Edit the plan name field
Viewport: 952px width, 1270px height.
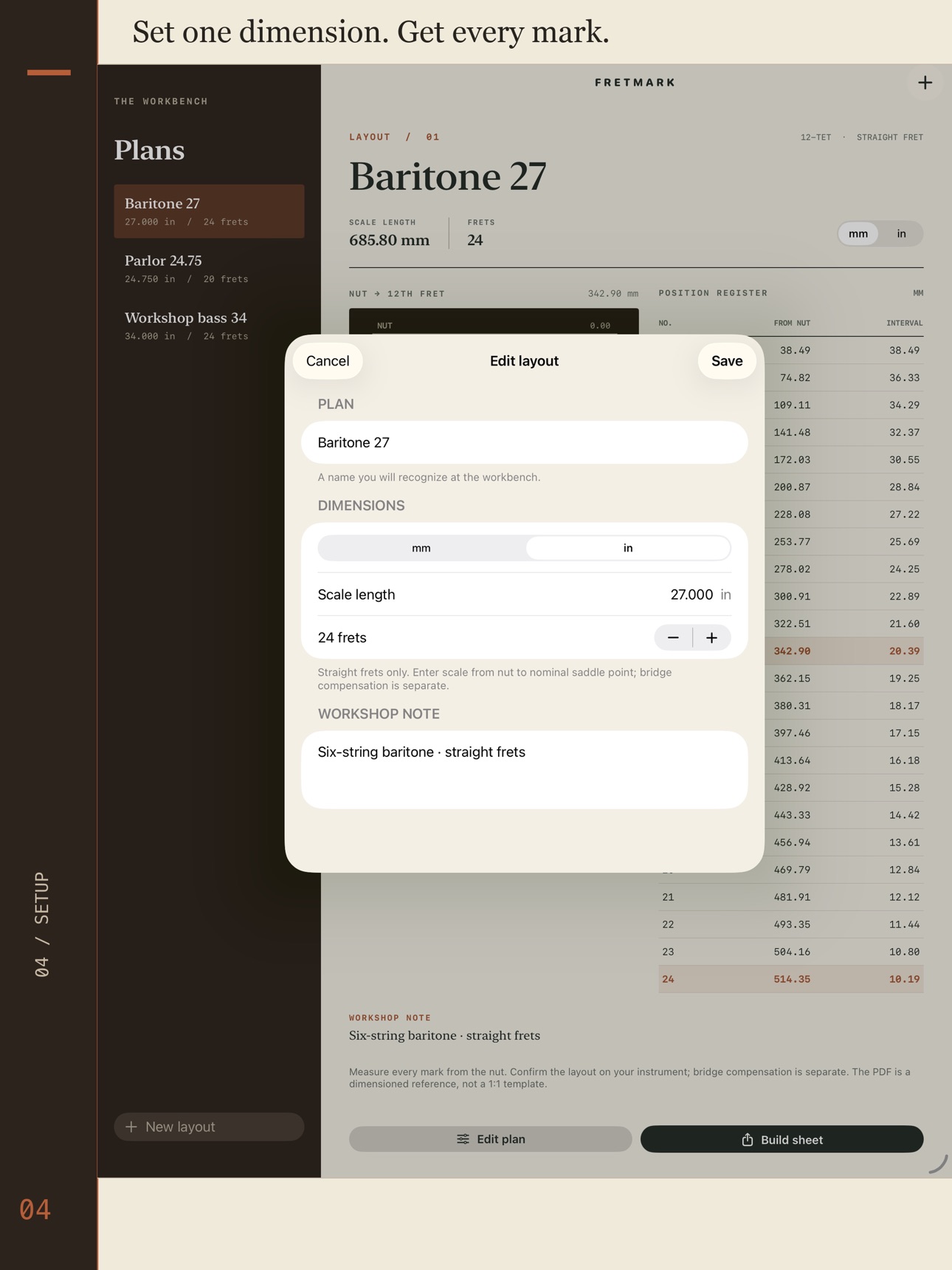pyautogui.click(x=524, y=442)
